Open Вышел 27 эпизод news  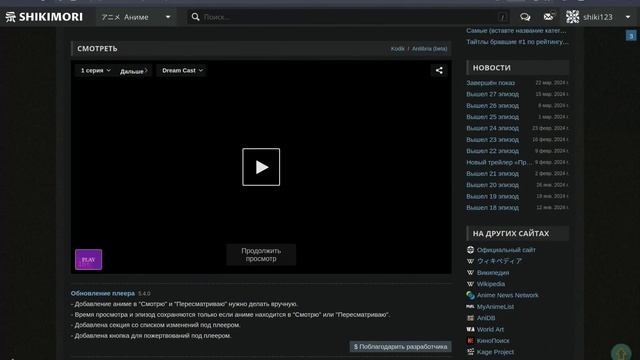[x=493, y=94]
